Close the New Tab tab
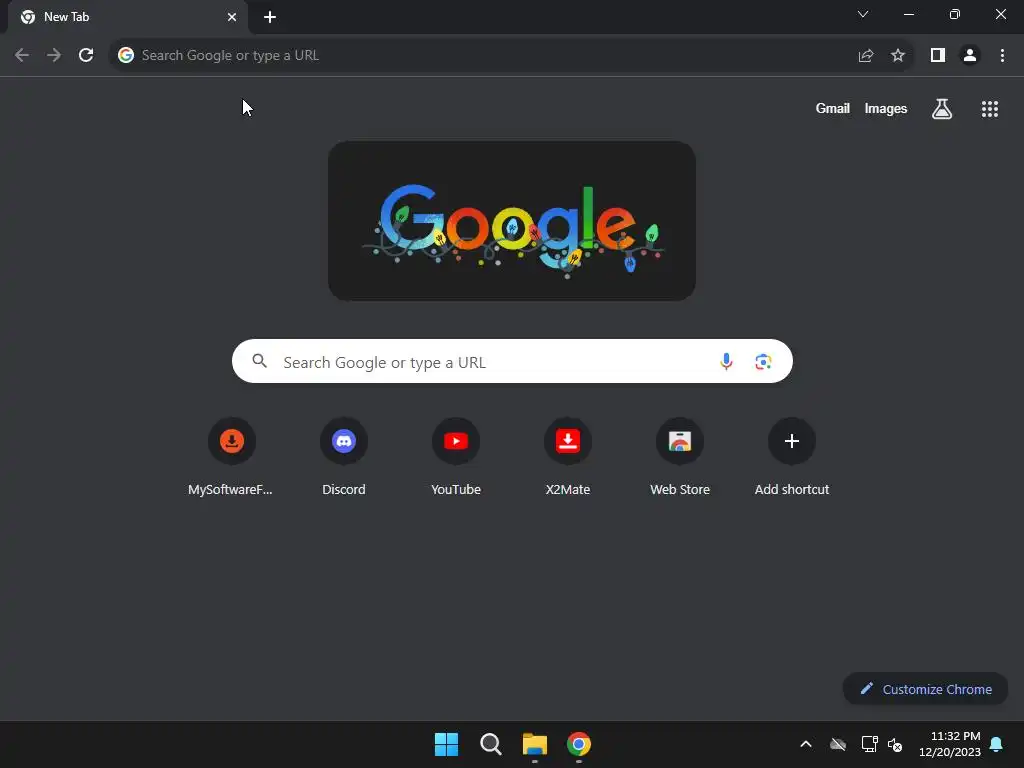The height and width of the screenshot is (768, 1024). [232, 17]
